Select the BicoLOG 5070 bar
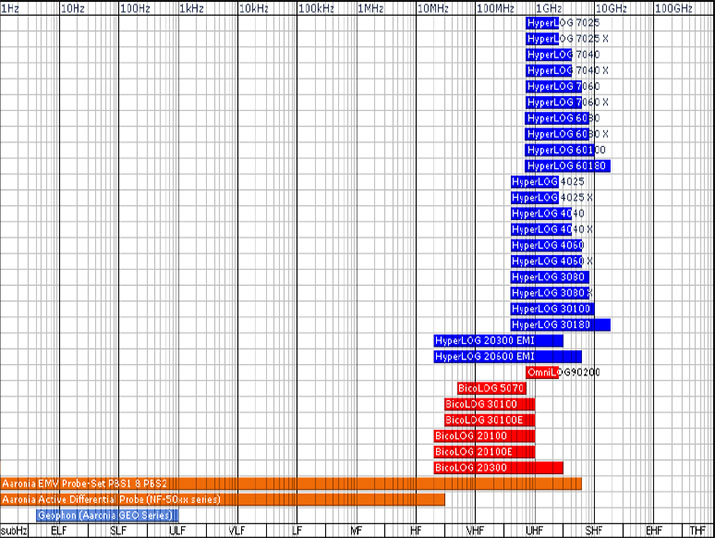715x538 pixels. point(490,388)
